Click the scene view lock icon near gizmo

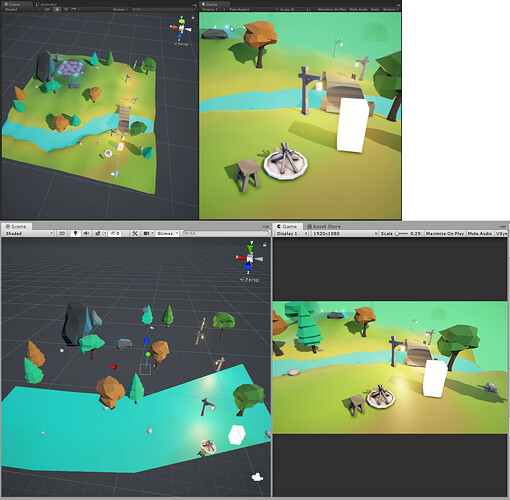264,245
